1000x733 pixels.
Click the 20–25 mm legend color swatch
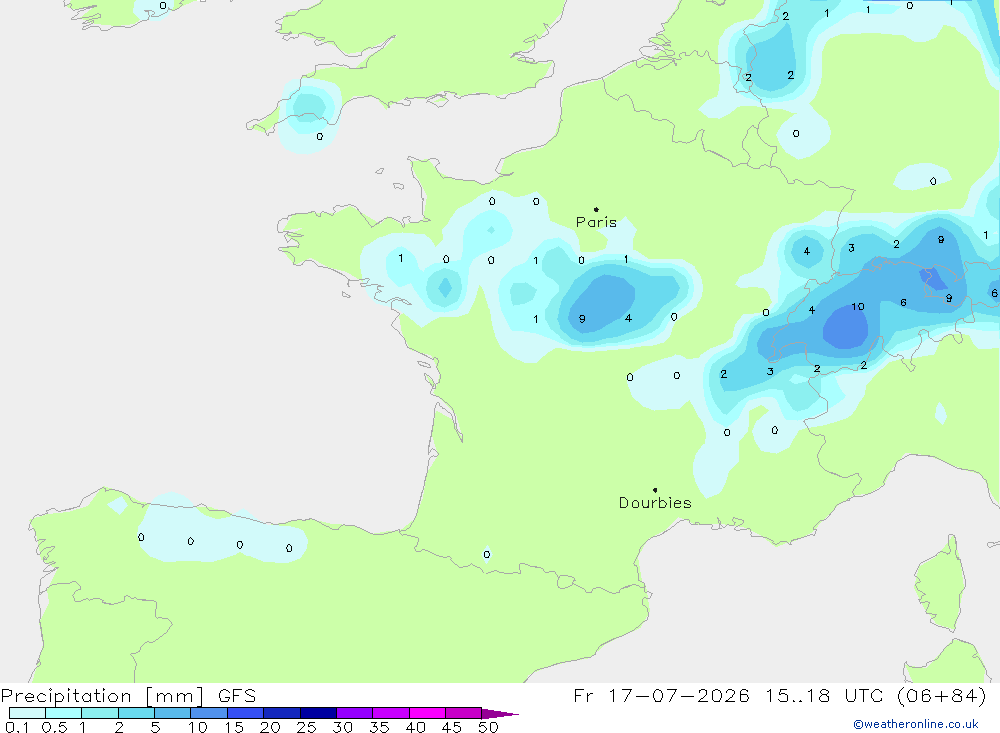[x=282, y=713]
